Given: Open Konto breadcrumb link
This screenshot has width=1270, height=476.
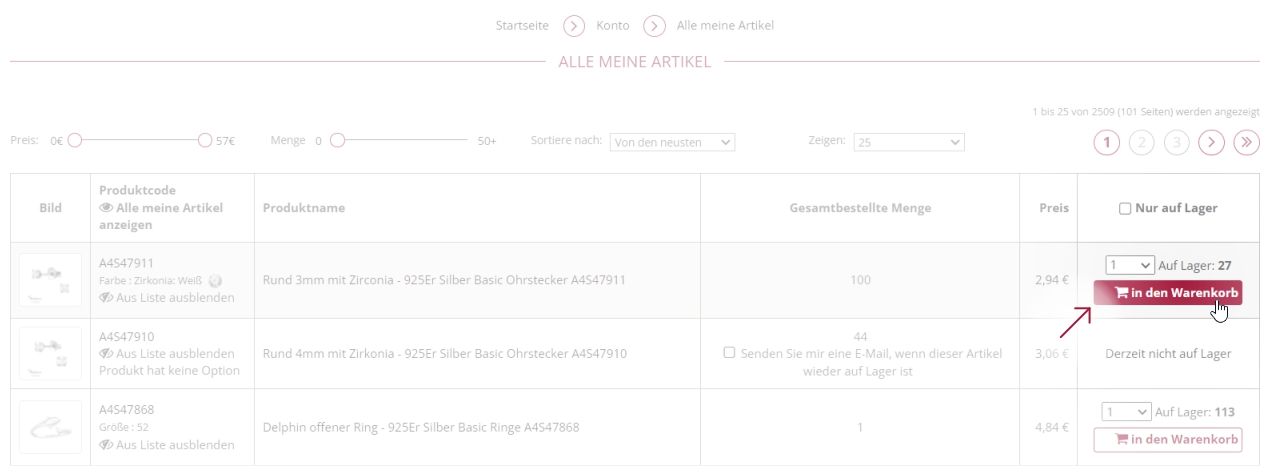Looking at the screenshot, I should point(613,26).
